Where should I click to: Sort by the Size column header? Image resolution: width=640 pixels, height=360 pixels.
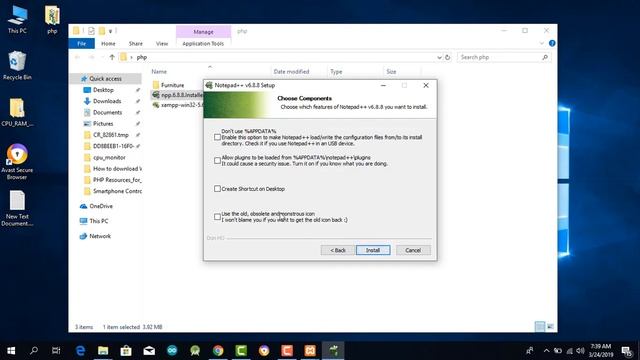[391, 71]
